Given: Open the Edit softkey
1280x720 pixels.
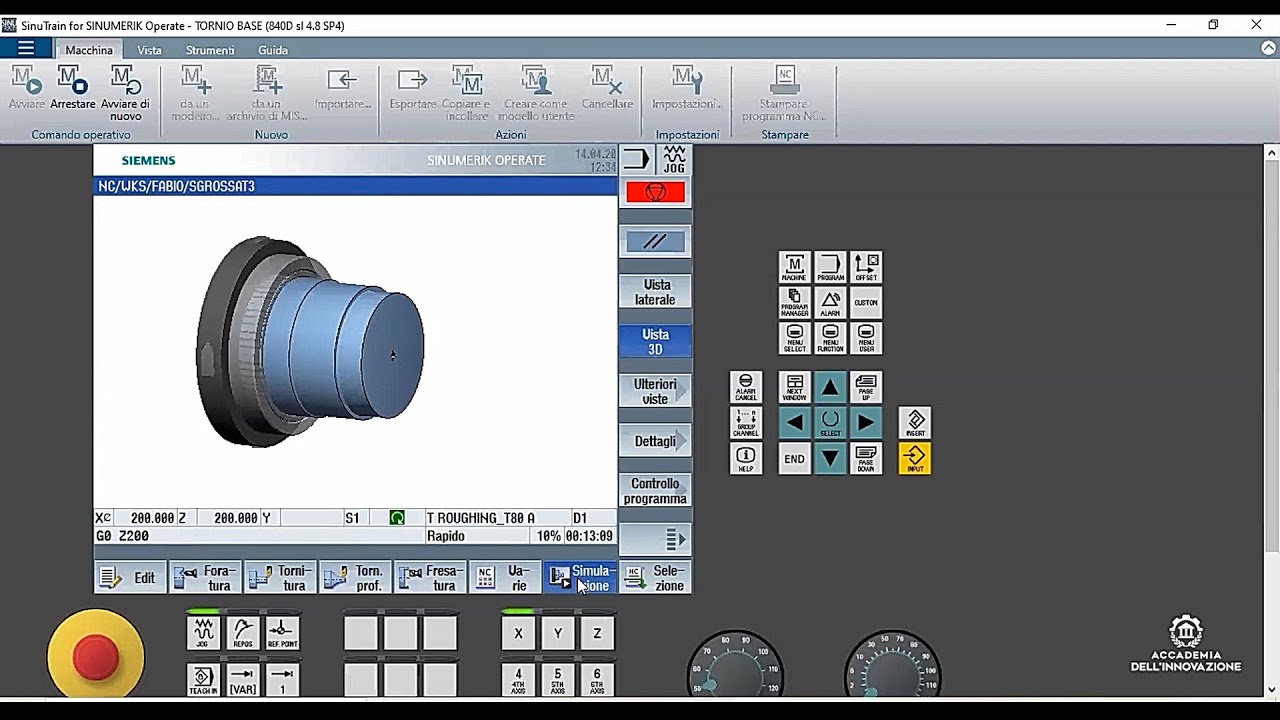Looking at the screenshot, I should click(x=131, y=577).
